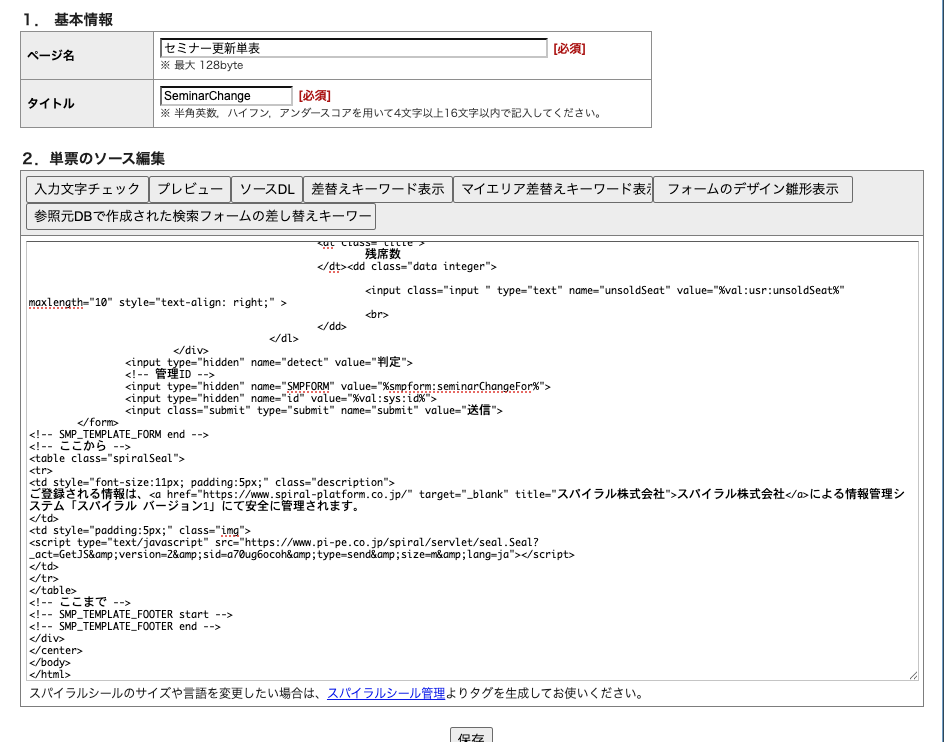
Task: Click the </dt><dd class="data integer"> line
Action: 407,266
